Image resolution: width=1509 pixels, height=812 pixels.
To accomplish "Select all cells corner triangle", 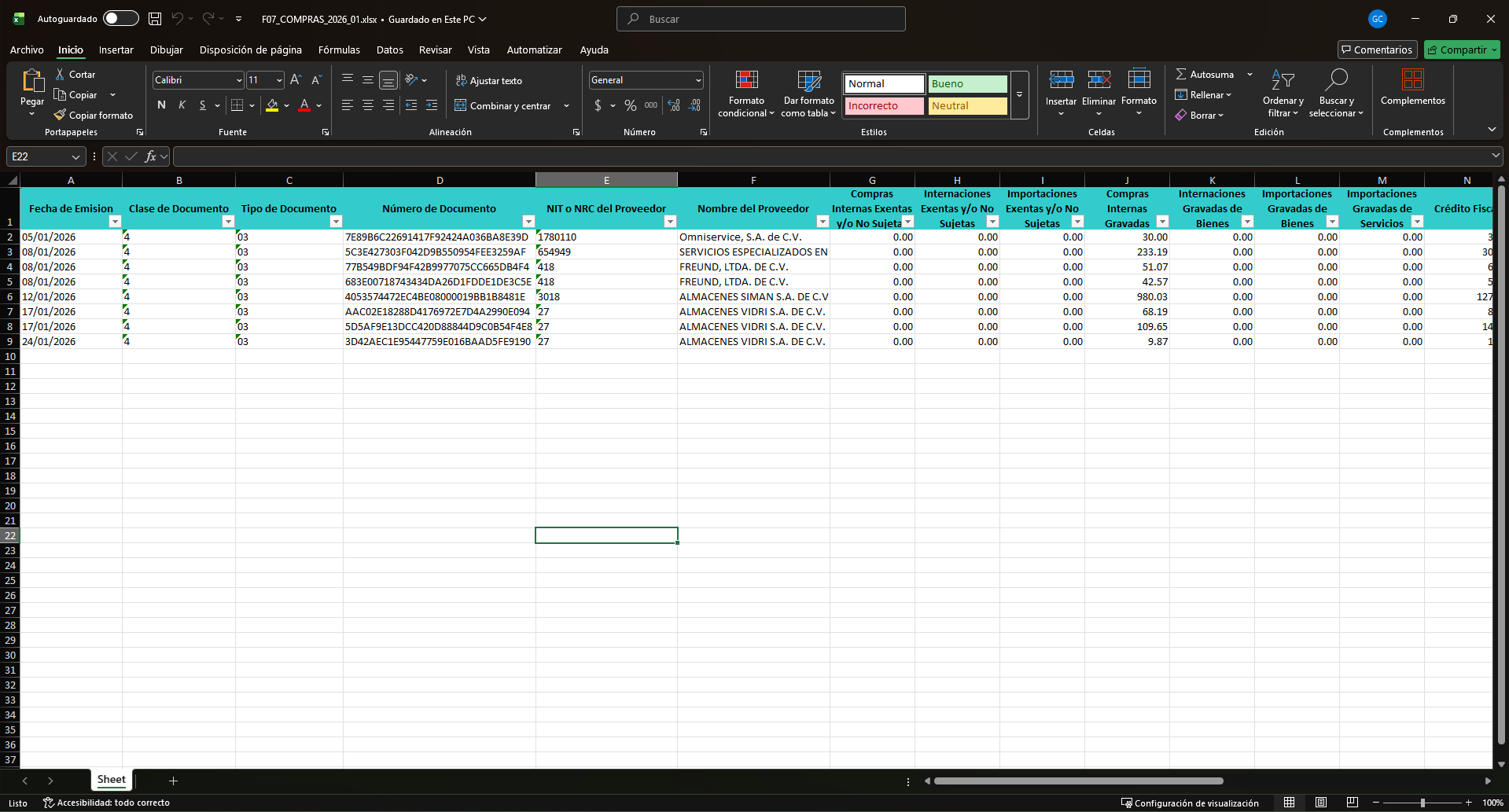I will 11,180.
